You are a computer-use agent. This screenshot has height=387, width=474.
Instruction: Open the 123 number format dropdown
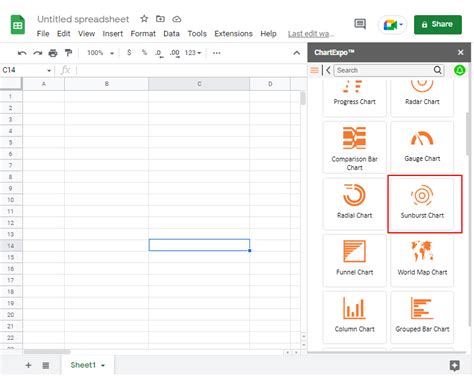click(x=193, y=53)
